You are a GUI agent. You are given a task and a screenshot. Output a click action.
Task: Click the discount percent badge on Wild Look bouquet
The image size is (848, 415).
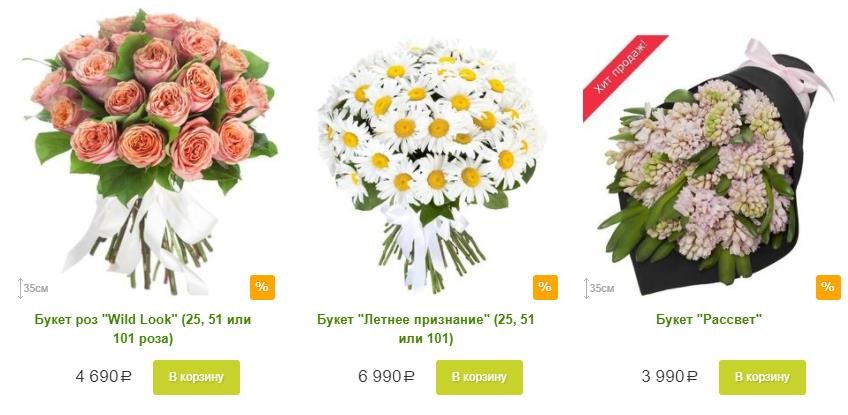pos(262,287)
